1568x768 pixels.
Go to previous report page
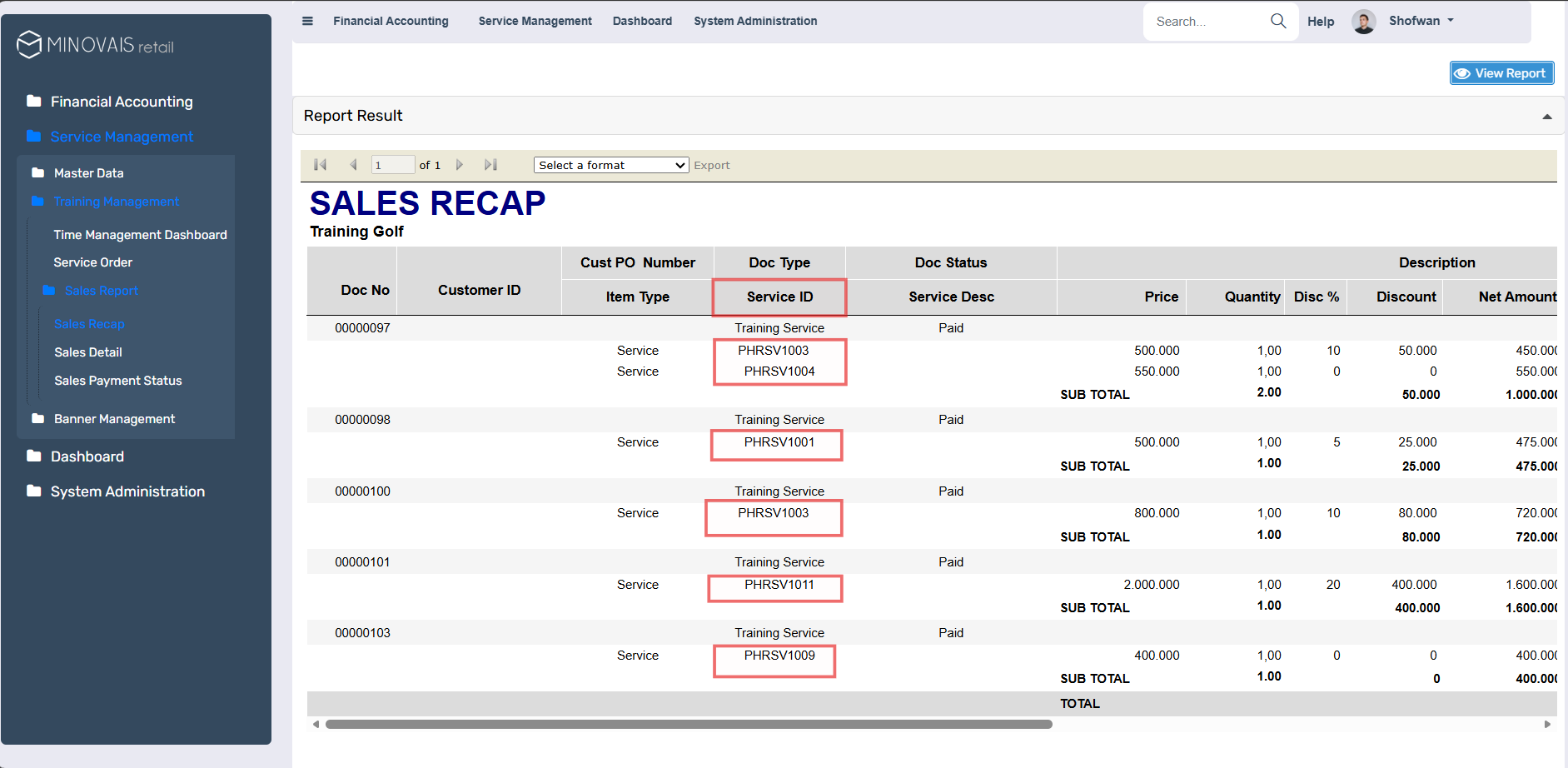tap(353, 165)
